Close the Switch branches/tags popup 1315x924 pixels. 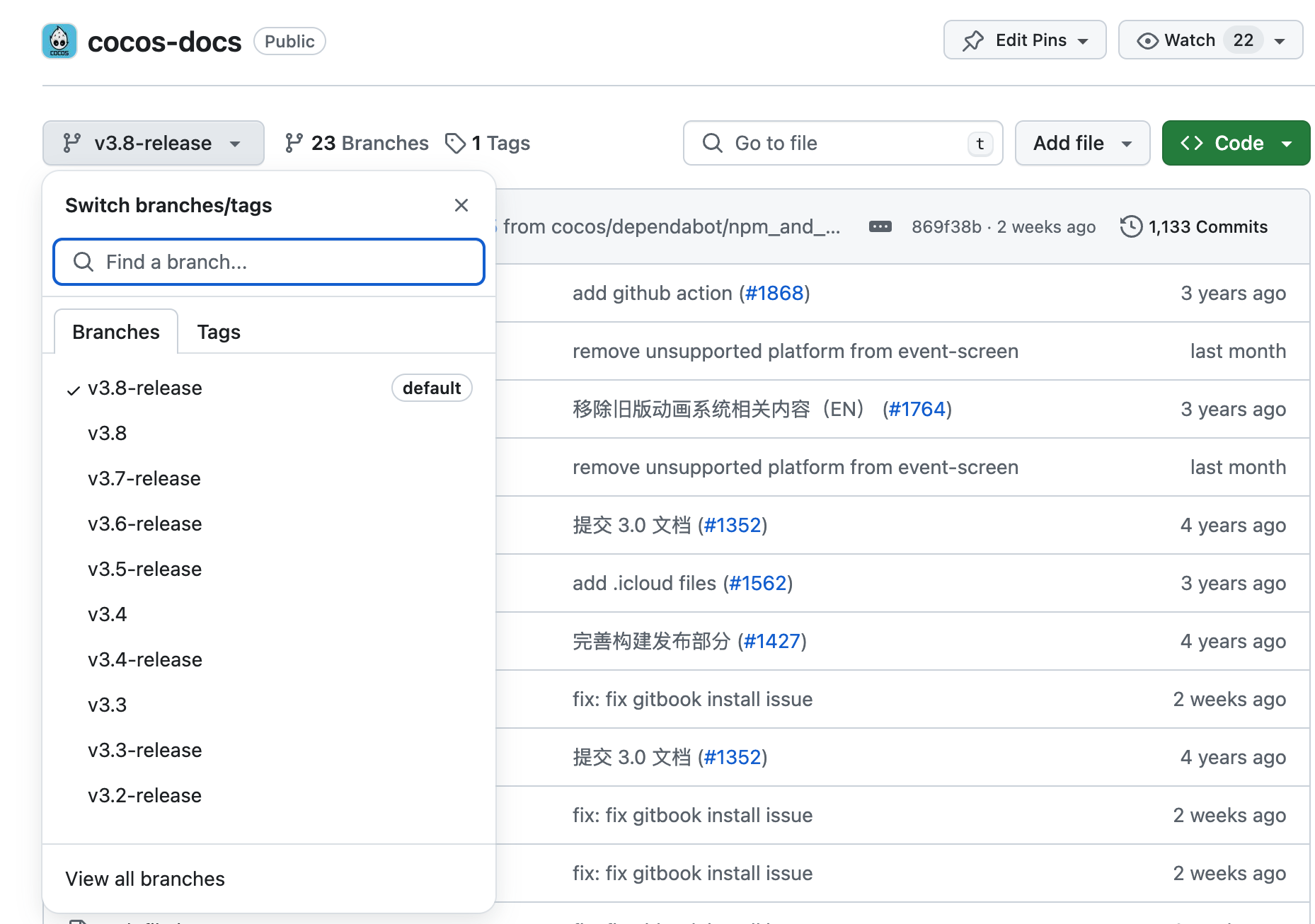point(461,205)
